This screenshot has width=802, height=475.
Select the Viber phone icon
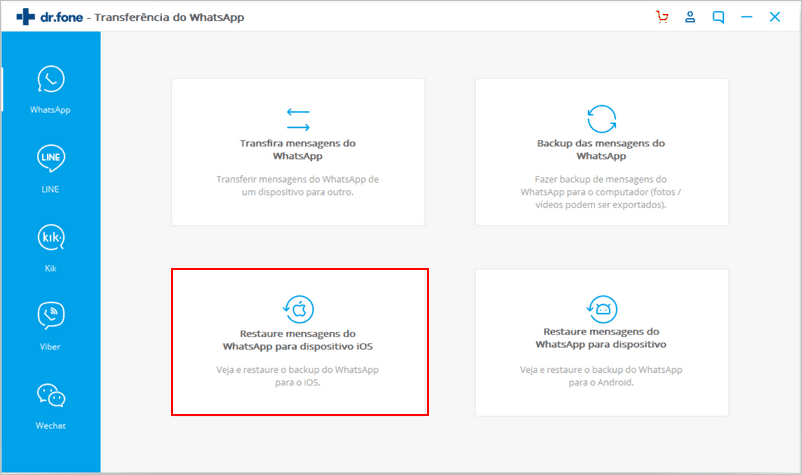click(50, 315)
